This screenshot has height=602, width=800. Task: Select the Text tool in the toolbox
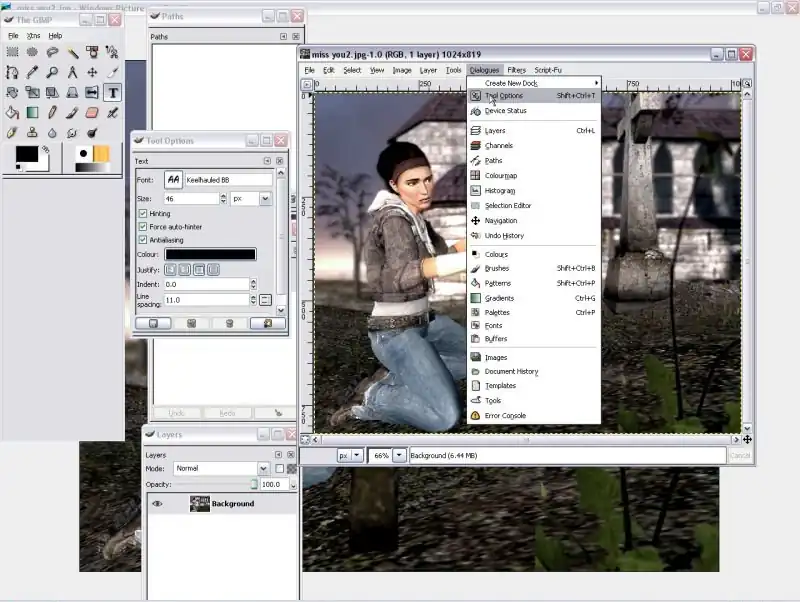113,92
